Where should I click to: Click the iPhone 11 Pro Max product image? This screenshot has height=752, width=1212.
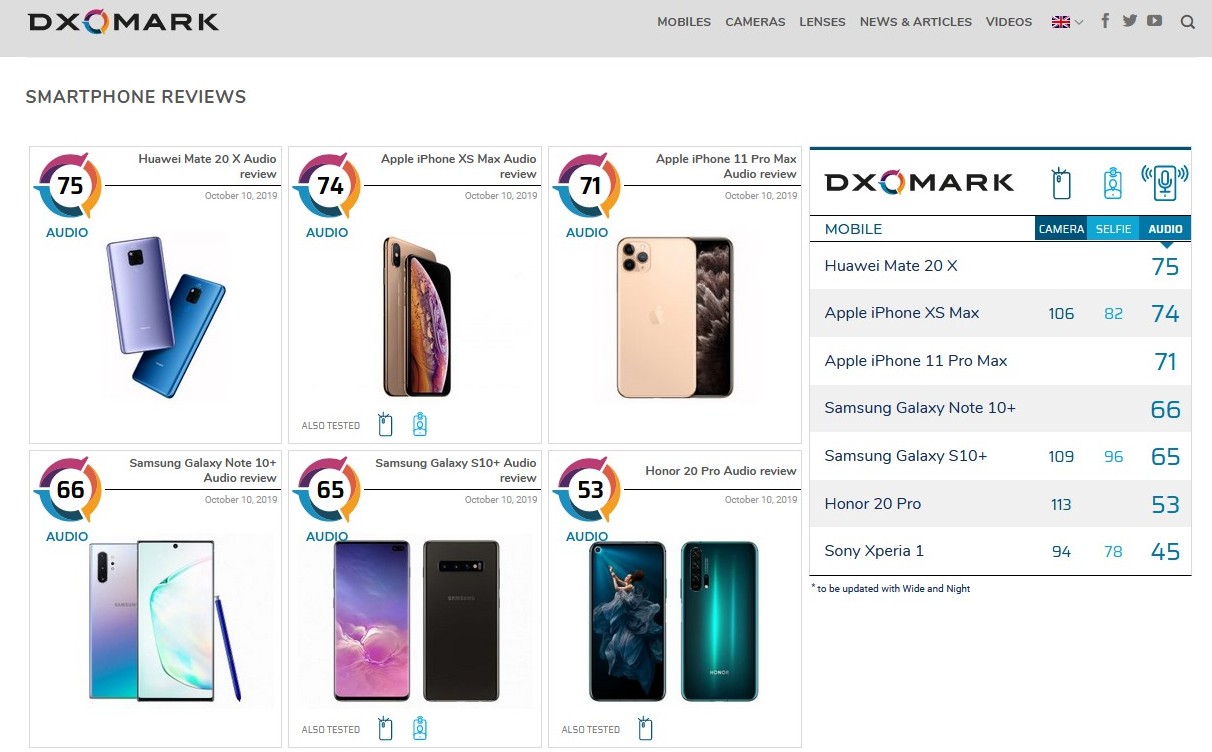pos(675,317)
